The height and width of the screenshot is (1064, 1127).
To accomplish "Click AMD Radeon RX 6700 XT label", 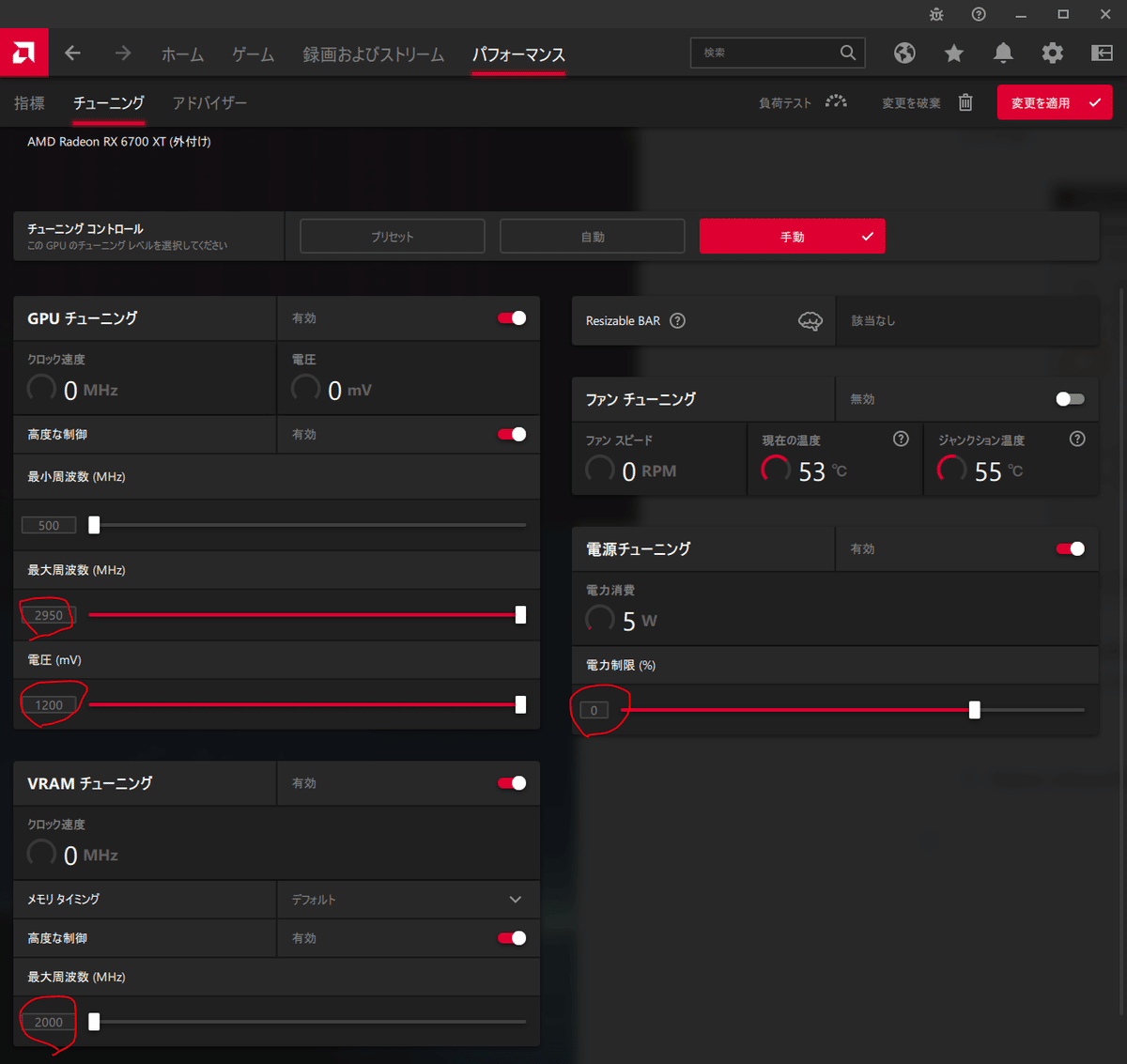I will [119, 142].
